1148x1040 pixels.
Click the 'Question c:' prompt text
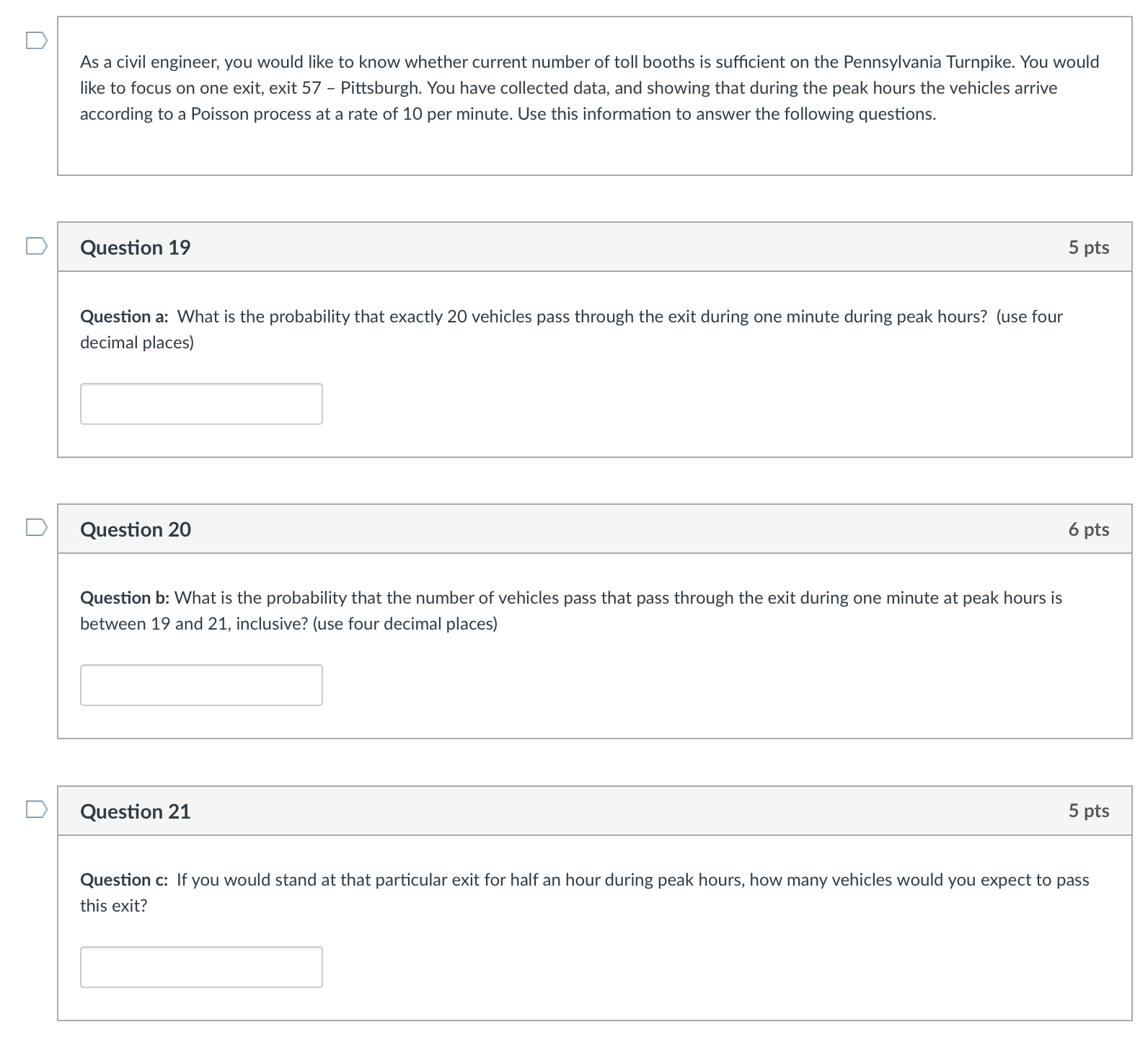point(124,880)
